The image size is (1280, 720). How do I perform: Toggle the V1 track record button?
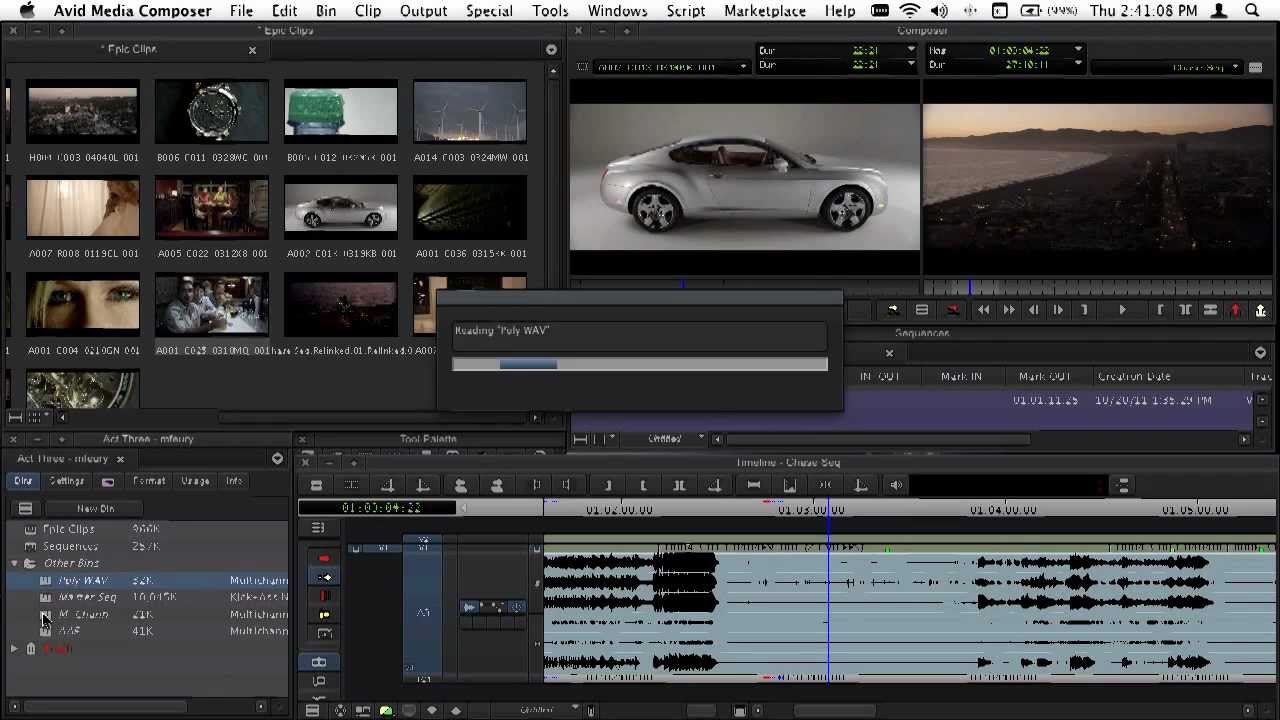[358, 548]
